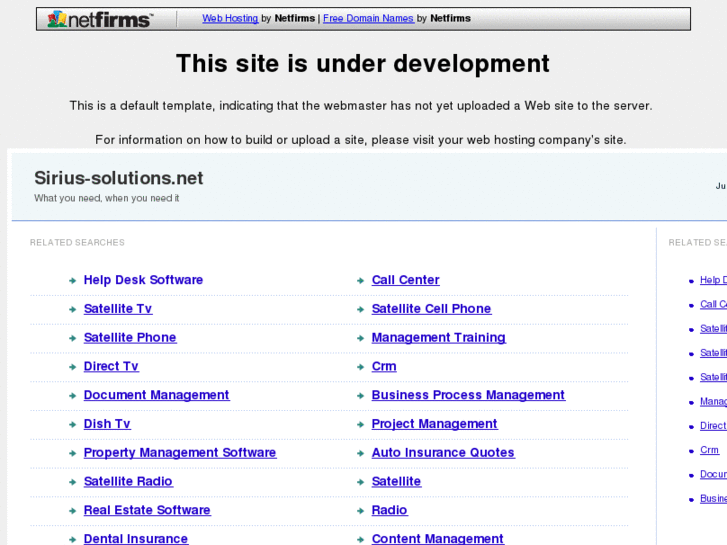Click arrow icon beside Call Center

[360, 281]
